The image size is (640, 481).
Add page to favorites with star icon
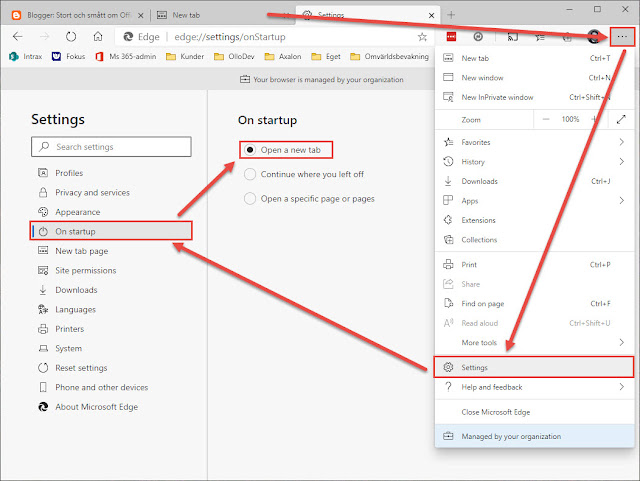pyautogui.click(x=422, y=37)
